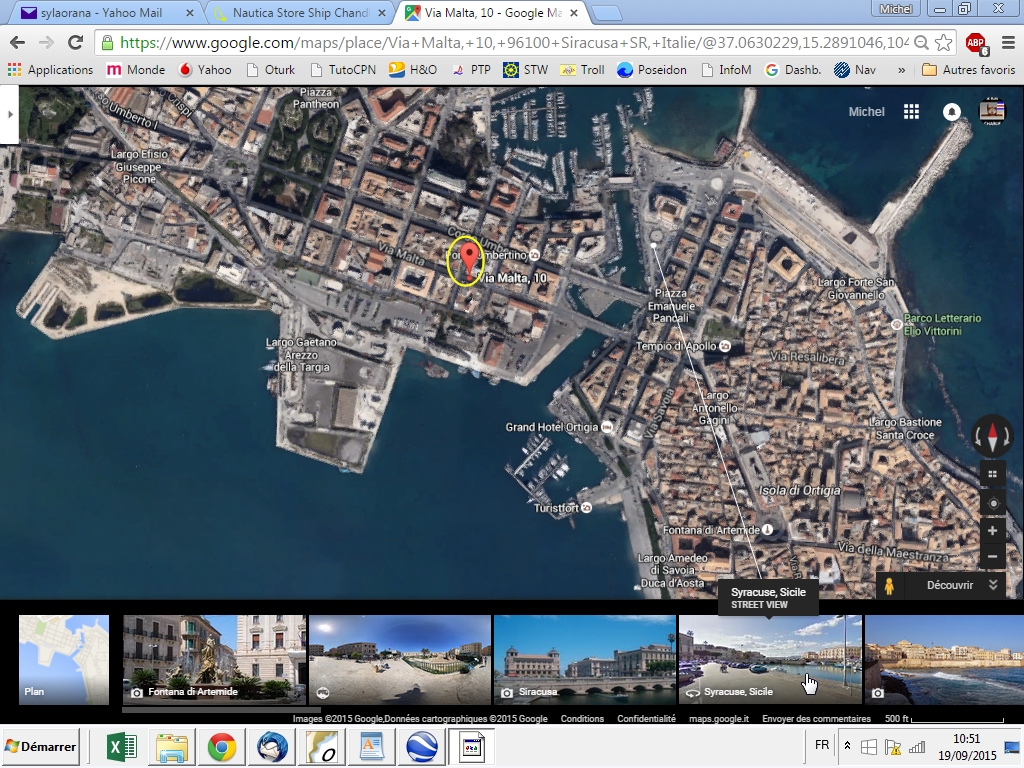The height and width of the screenshot is (768, 1024).
Task: Switch to Plan map view thumbnail
Action: click(64, 660)
